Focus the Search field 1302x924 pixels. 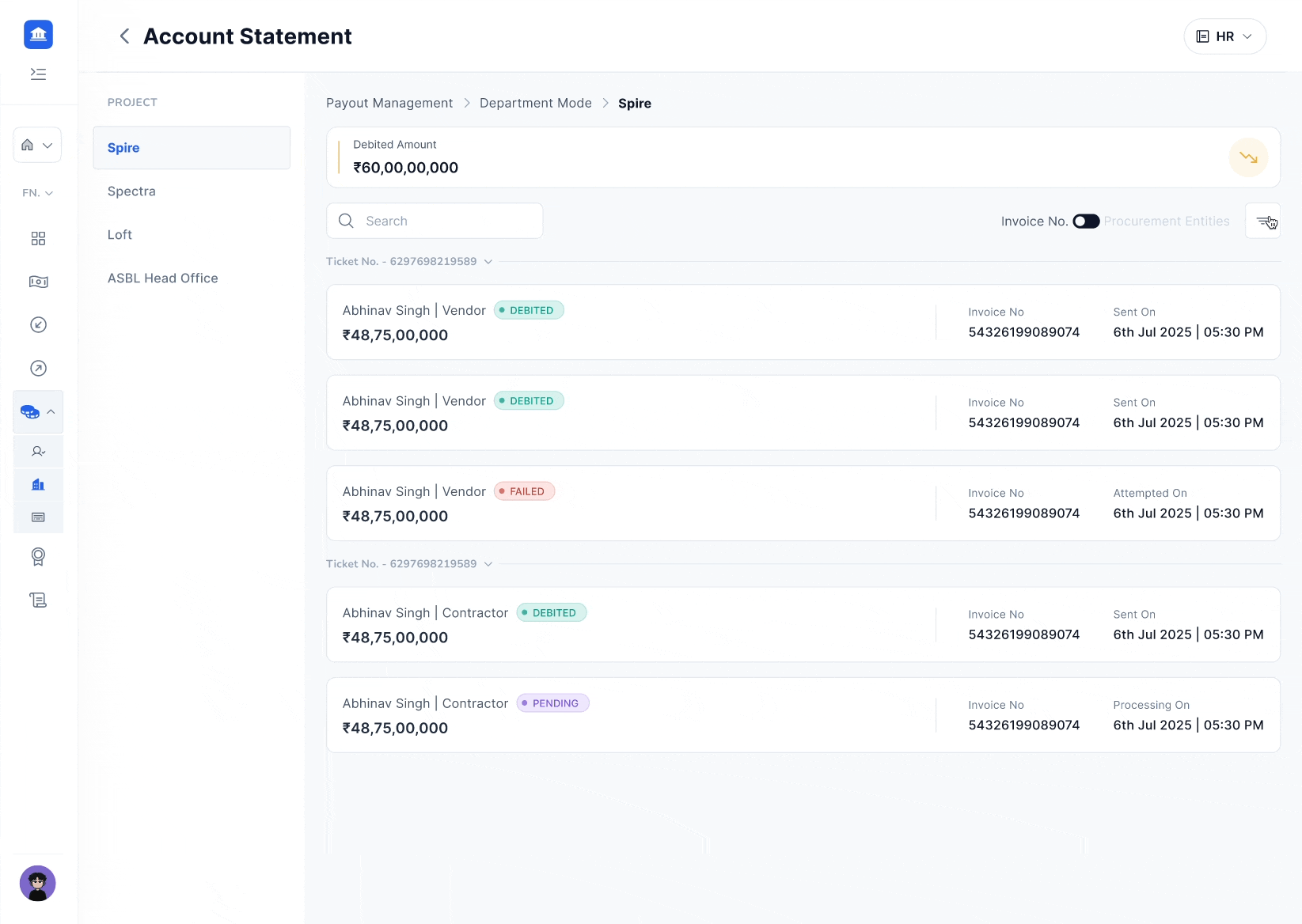(x=435, y=221)
